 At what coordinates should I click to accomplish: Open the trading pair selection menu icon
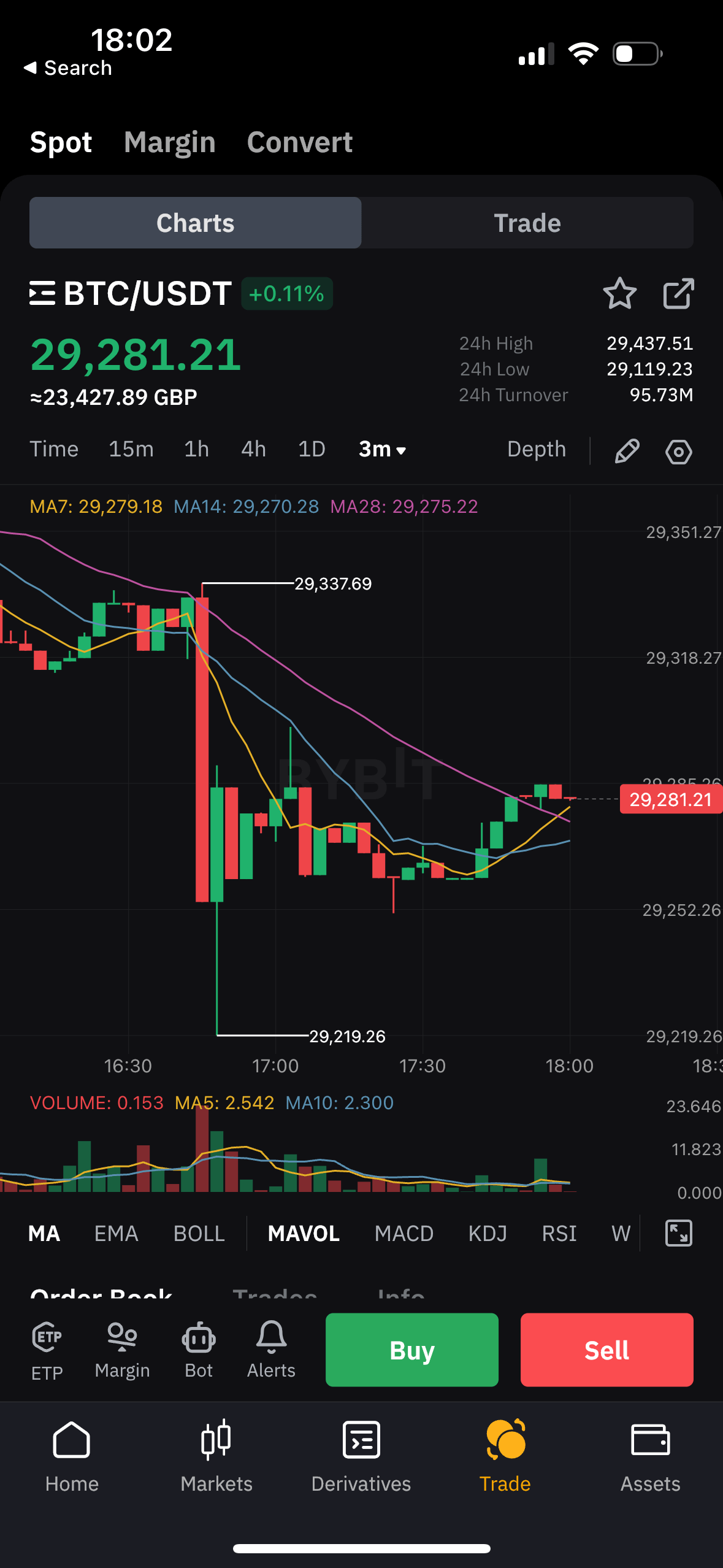pos(42,293)
